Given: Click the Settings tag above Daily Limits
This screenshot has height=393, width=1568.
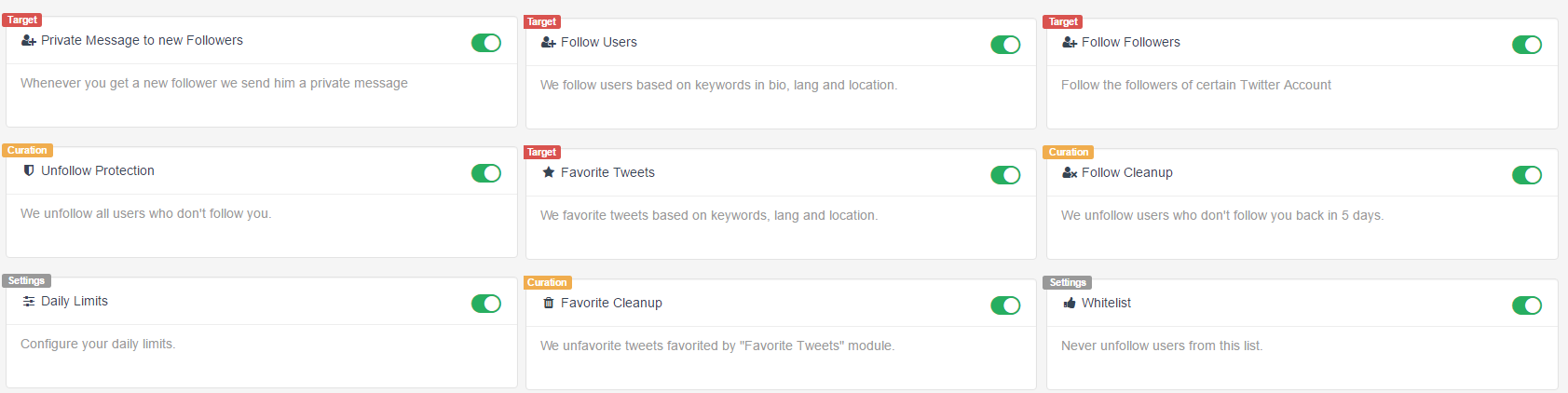Looking at the screenshot, I should coord(26,281).
